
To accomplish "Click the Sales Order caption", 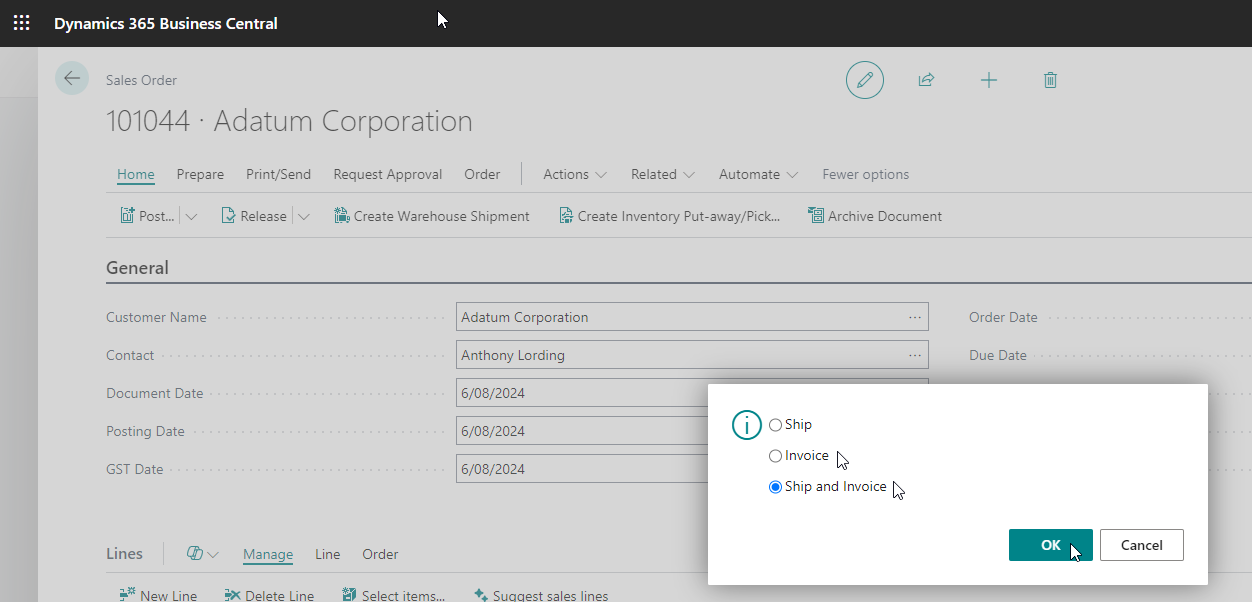I will point(141,80).
